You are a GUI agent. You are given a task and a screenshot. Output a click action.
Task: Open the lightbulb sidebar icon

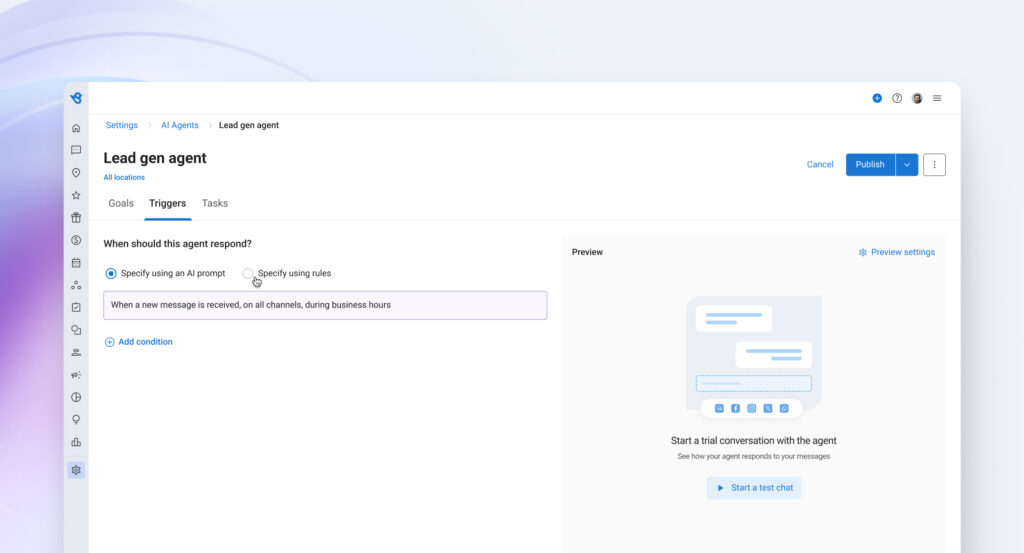[x=76, y=420]
